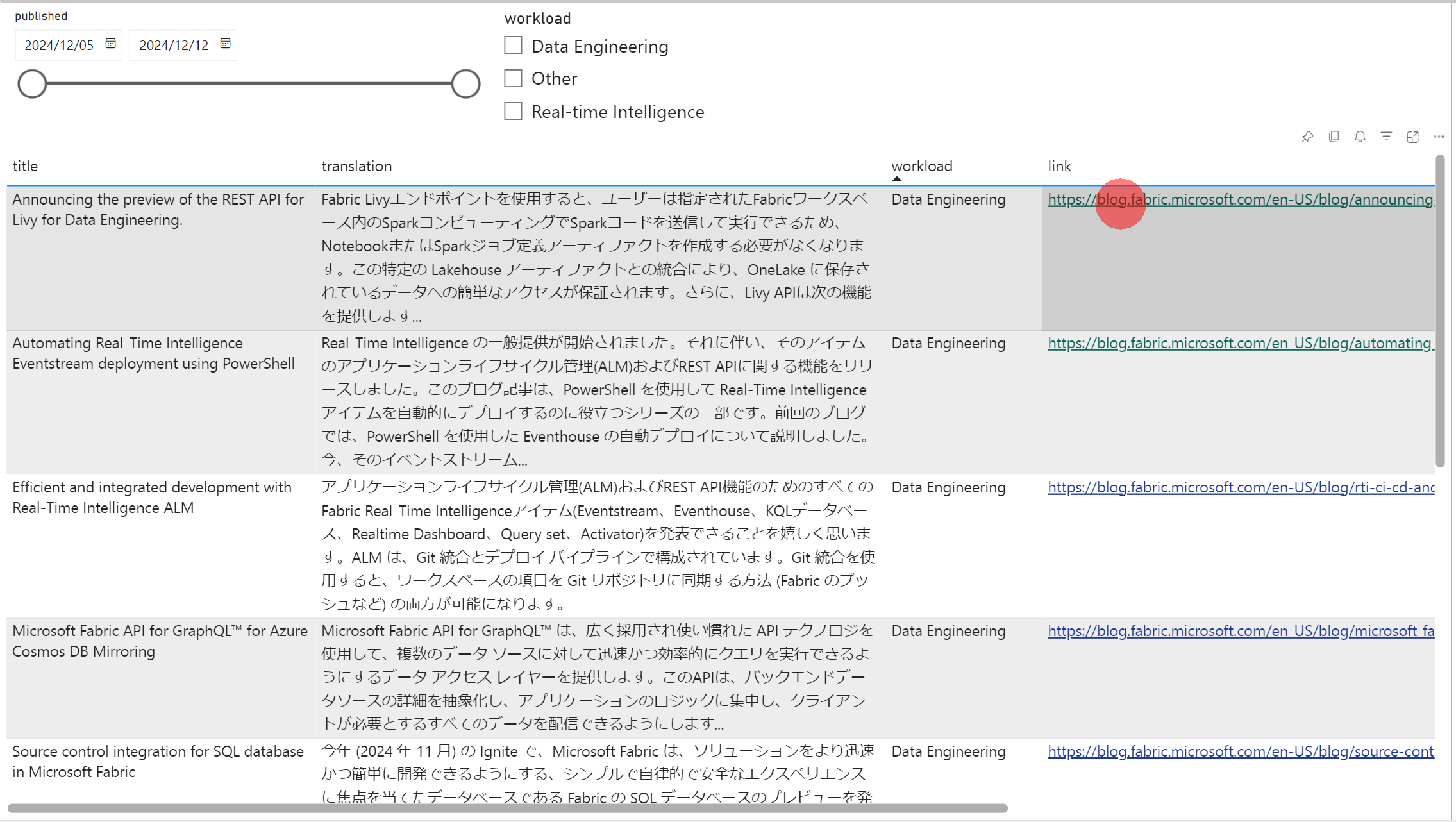Viewport: 1456px width, 822px height.
Task: Enable Real-time Intelligence workload checkbox
Action: pos(513,111)
